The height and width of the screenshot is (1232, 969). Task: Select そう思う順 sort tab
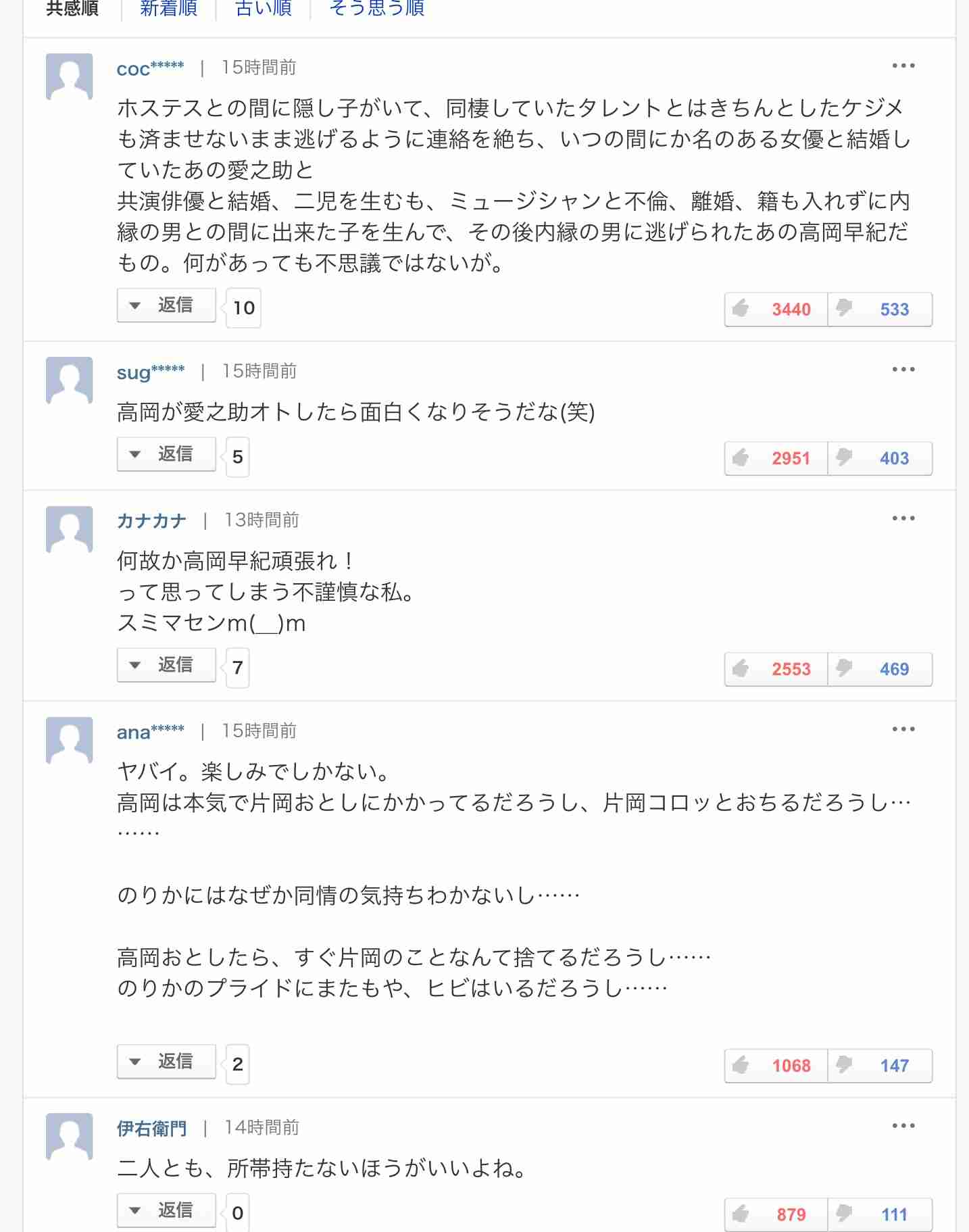[376, 8]
